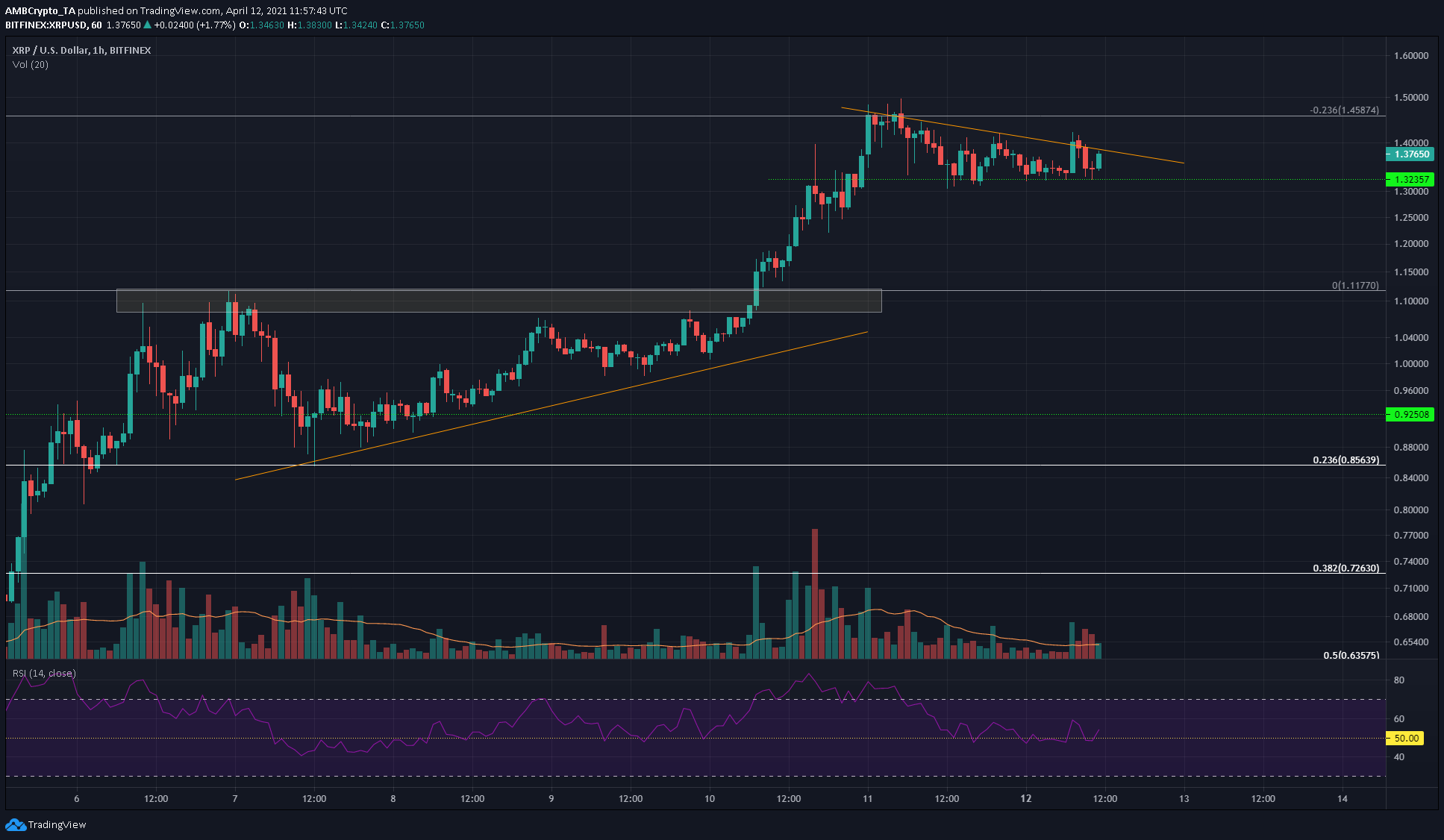This screenshot has height=840, width=1444.
Task: Click the date 14 on time axis
Action: tap(1343, 798)
